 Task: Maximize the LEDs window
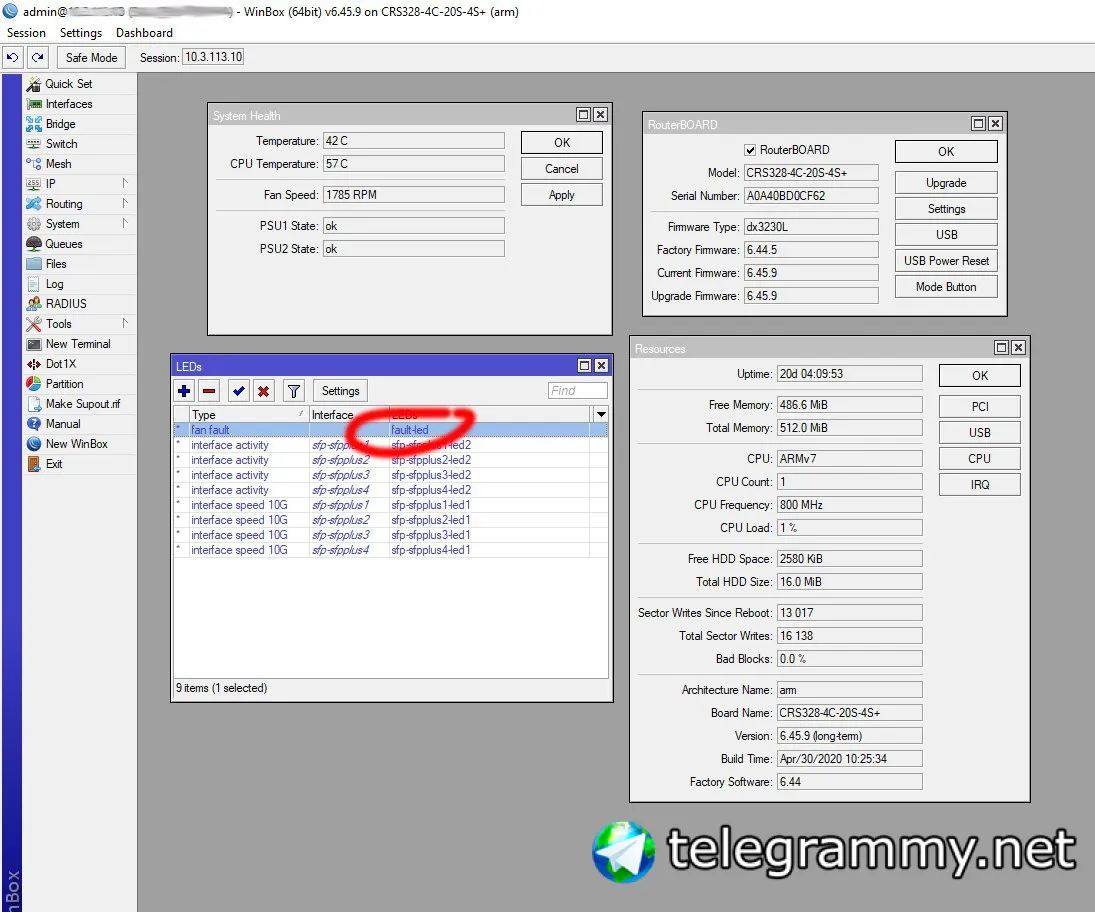click(x=585, y=366)
